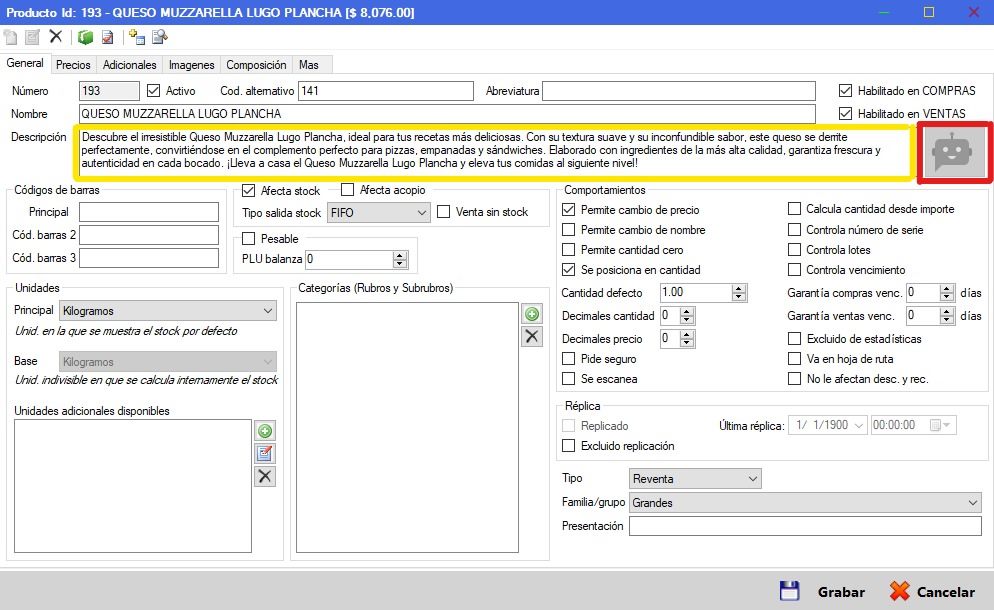This screenshot has height=610, width=994.
Task: Add an additional unit with green plus
Action: click(265, 431)
